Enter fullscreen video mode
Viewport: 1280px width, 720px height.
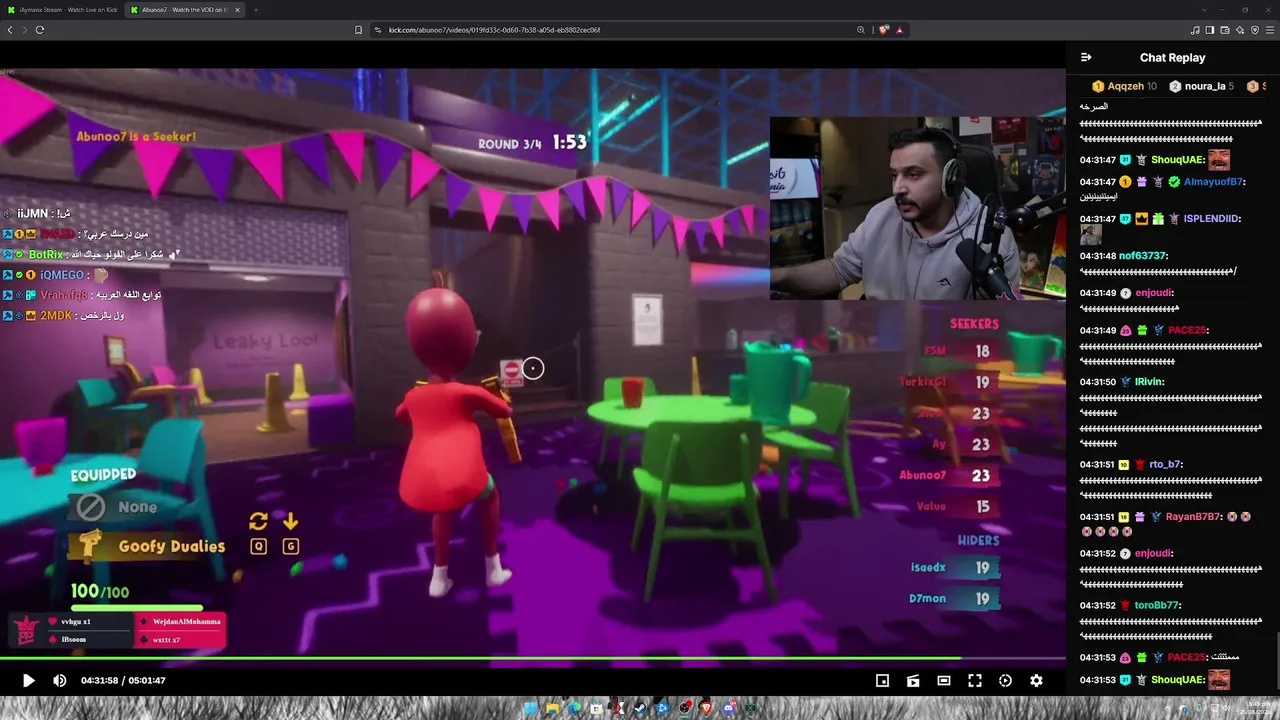(975, 680)
